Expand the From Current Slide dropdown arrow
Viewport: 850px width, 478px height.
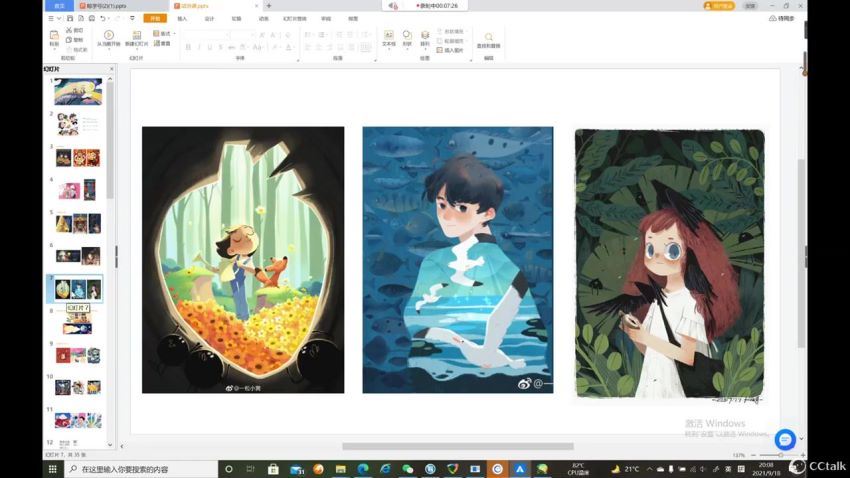(108, 49)
